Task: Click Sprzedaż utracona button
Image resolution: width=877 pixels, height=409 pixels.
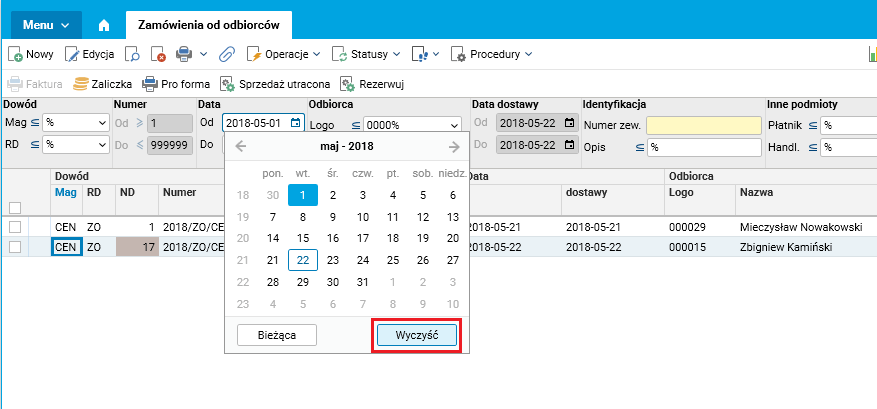Action: coord(275,84)
